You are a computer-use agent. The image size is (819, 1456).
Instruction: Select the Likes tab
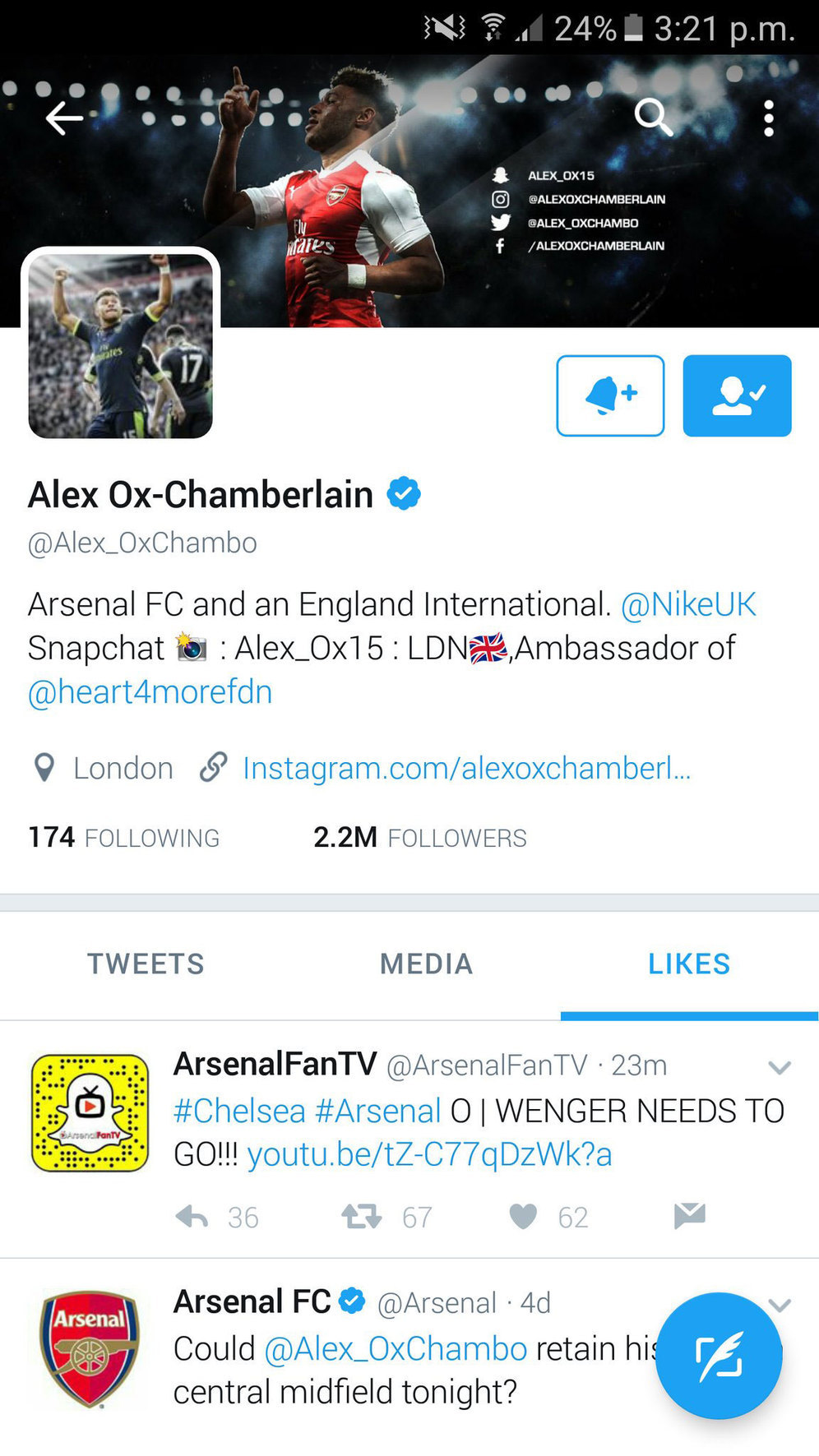[x=689, y=964]
